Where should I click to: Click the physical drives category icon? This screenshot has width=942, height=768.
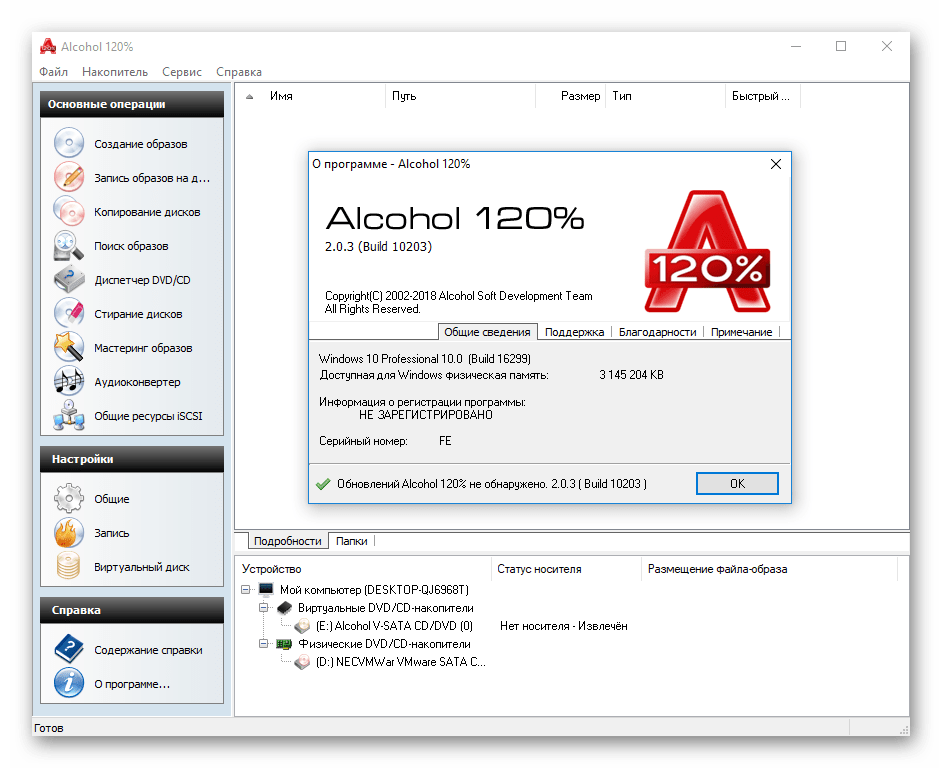tap(284, 644)
